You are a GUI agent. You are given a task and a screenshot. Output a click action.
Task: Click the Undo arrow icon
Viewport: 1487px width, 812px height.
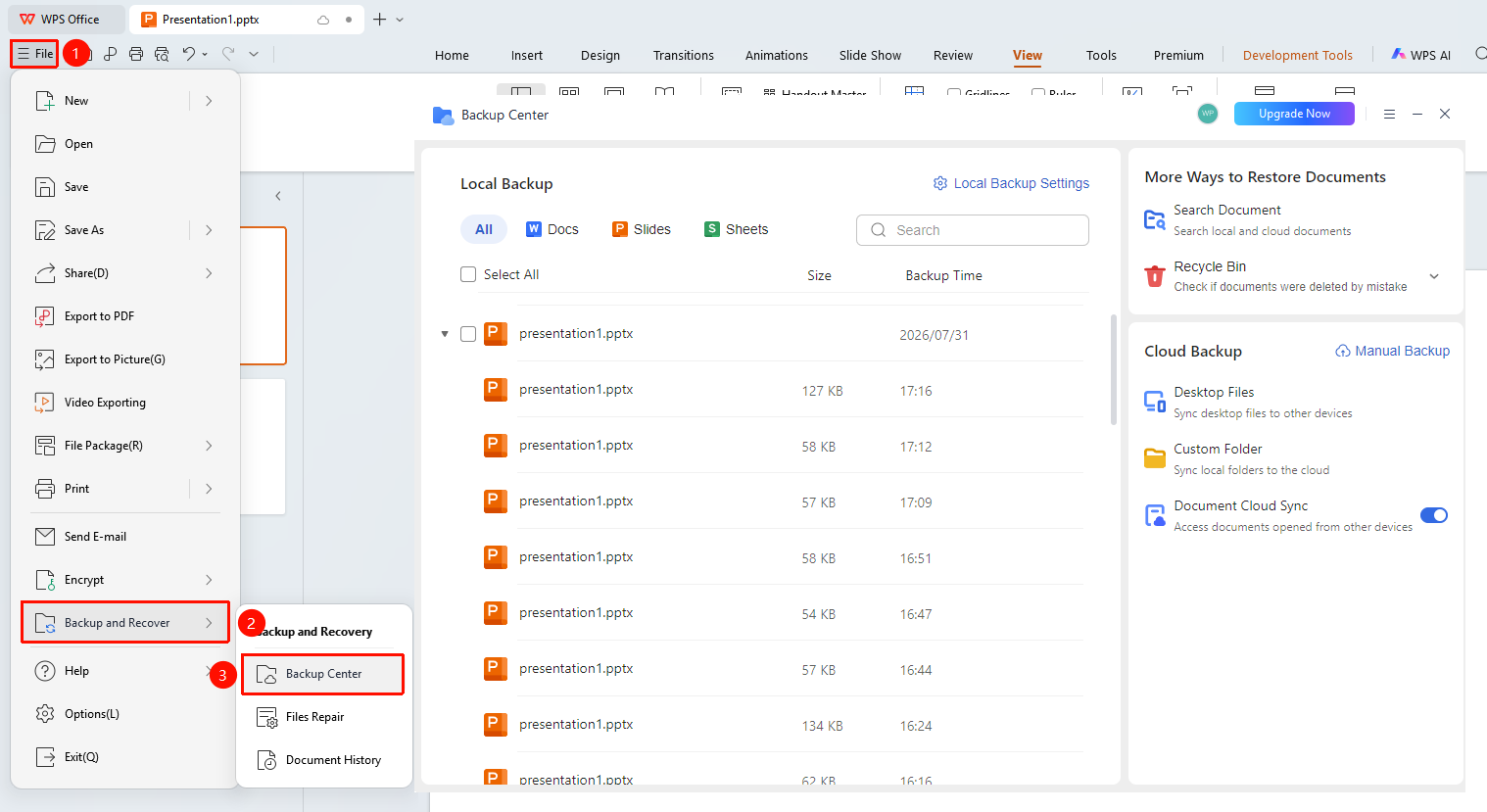coord(189,54)
